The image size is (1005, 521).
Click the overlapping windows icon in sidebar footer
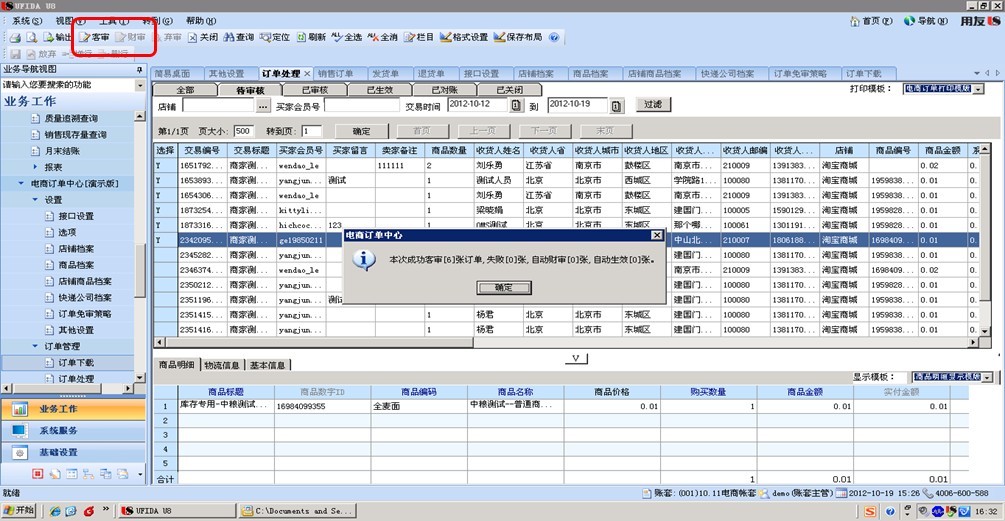[106, 474]
